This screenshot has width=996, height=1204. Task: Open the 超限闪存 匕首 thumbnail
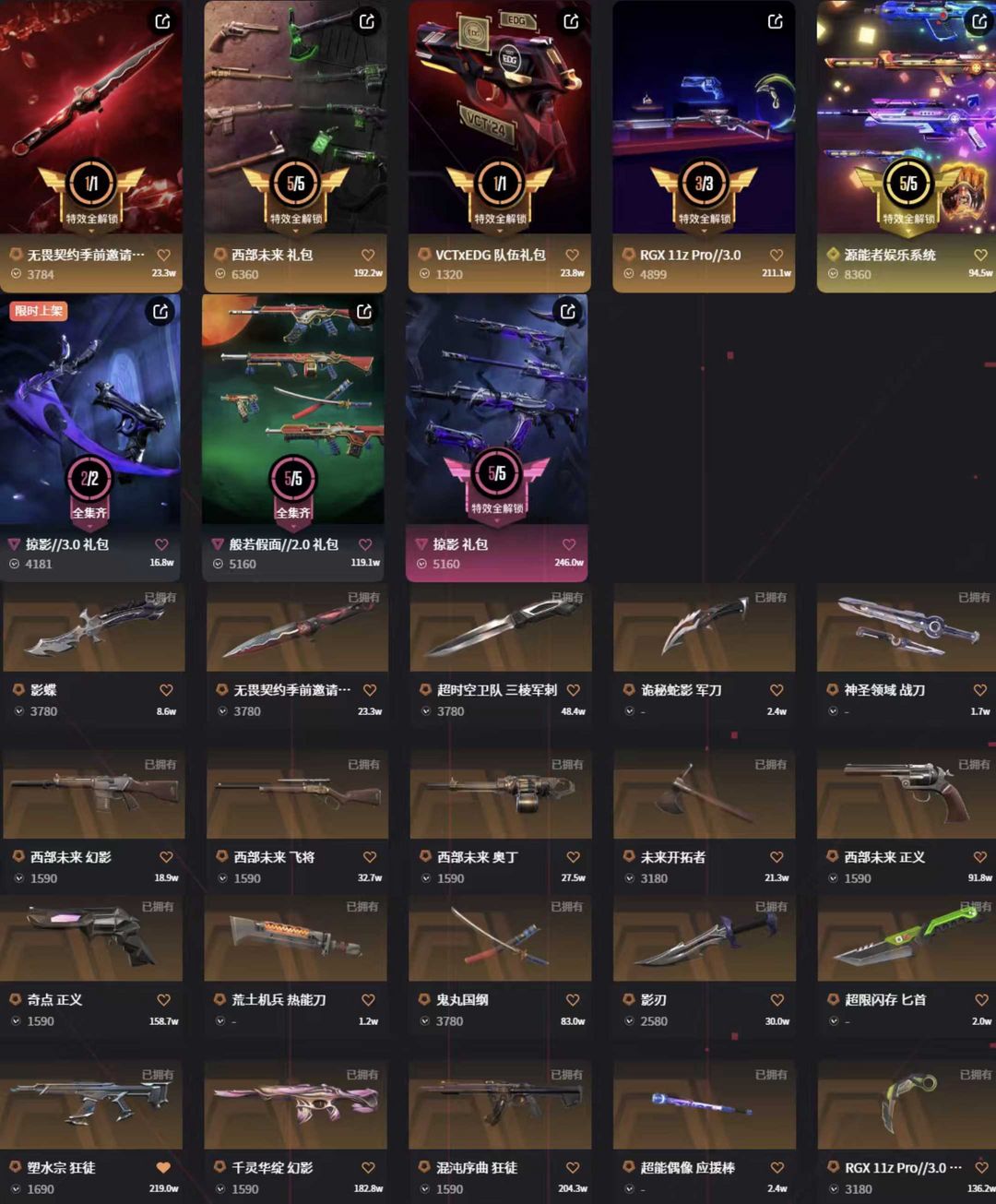[907, 941]
